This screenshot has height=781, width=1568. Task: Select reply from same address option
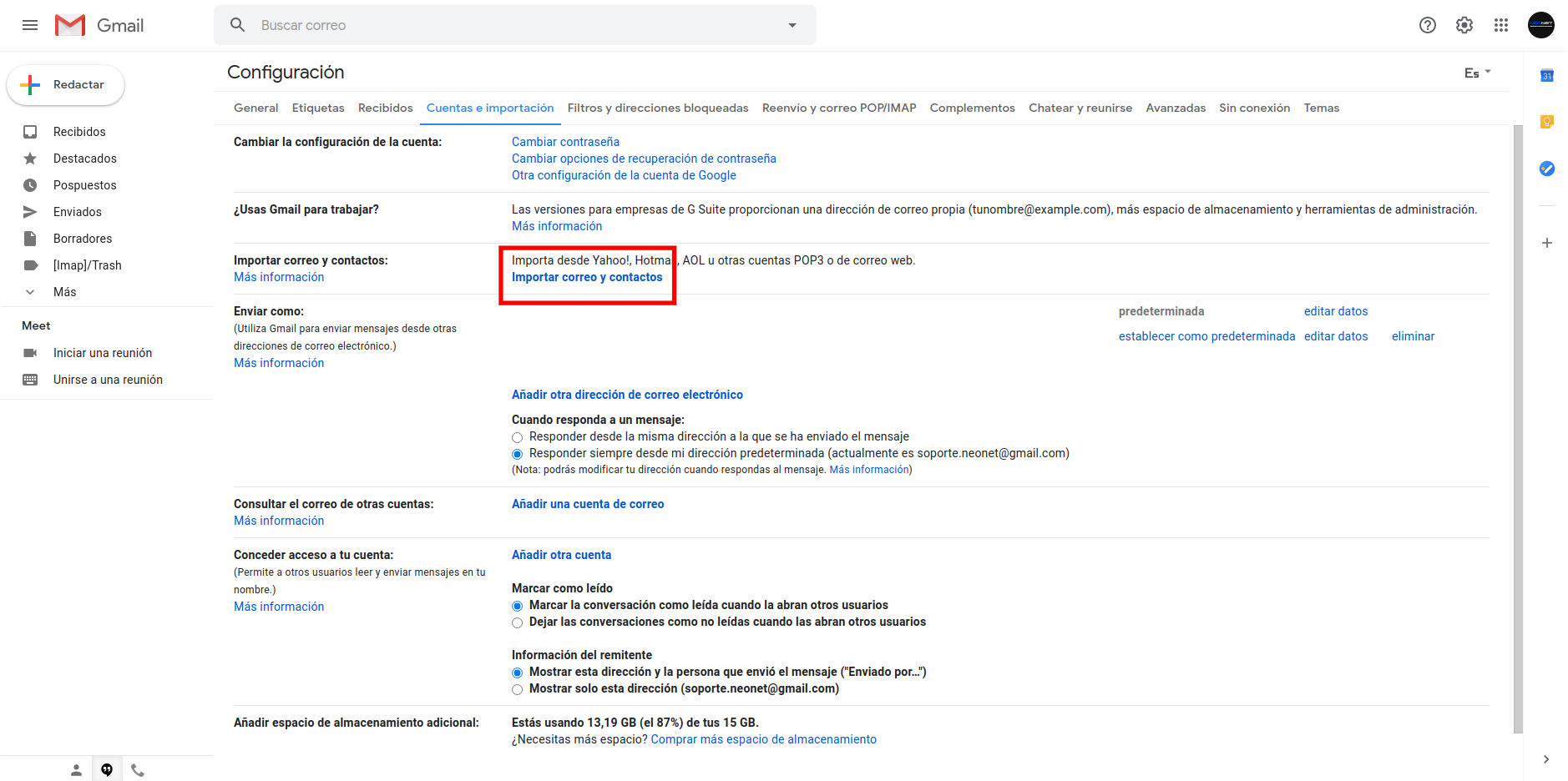(518, 437)
